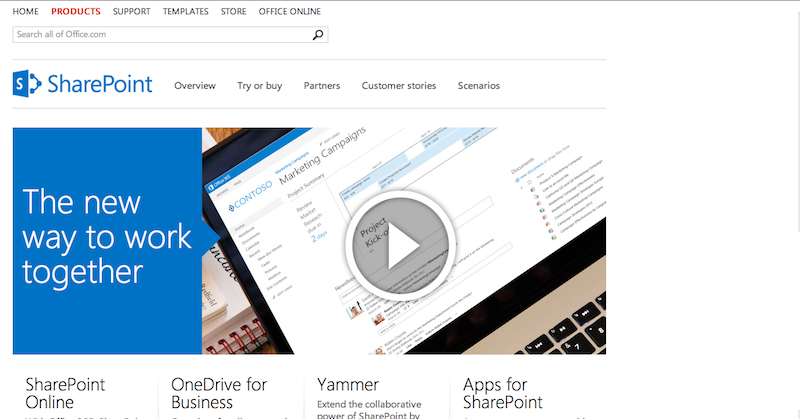
Task: Select the Try or buy tab
Action: click(x=260, y=86)
